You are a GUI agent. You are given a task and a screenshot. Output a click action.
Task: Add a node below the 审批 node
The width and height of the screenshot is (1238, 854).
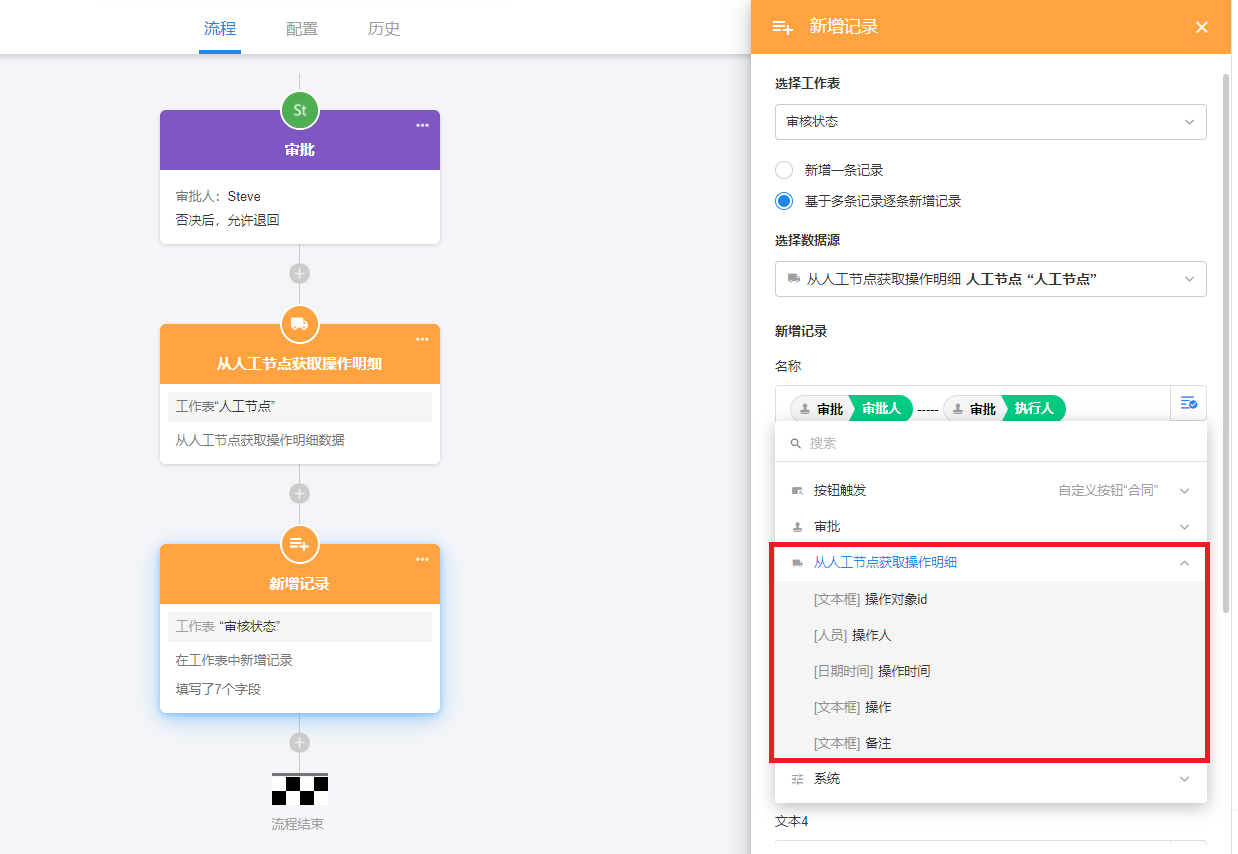click(299, 273)
